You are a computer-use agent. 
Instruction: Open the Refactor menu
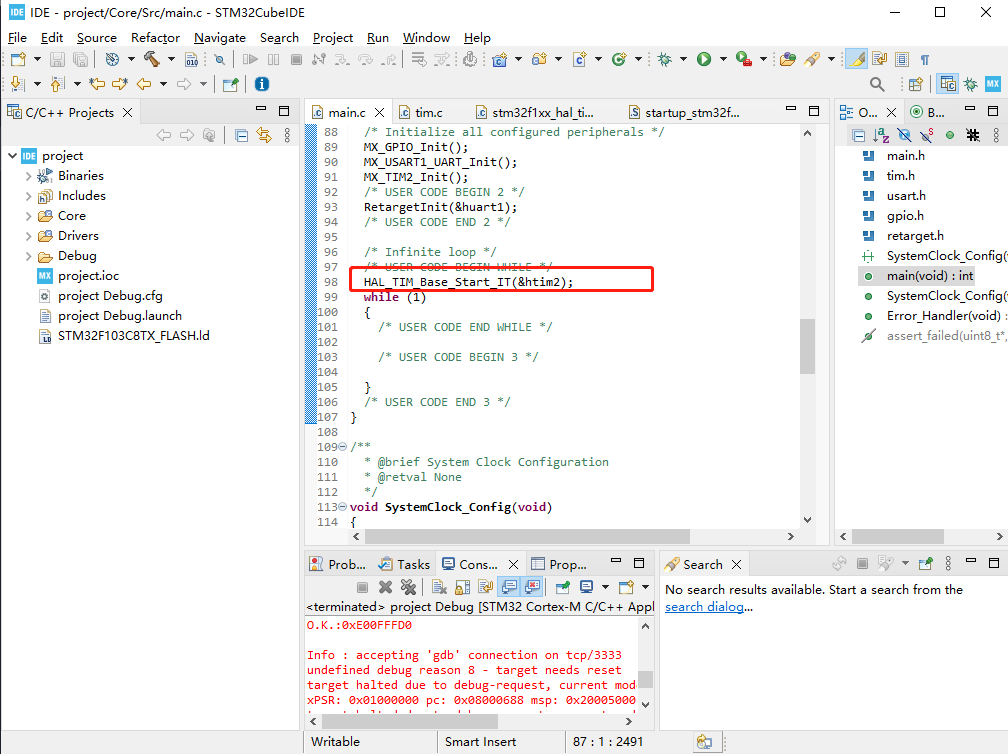pyautogui.click(x=155, y=37)
